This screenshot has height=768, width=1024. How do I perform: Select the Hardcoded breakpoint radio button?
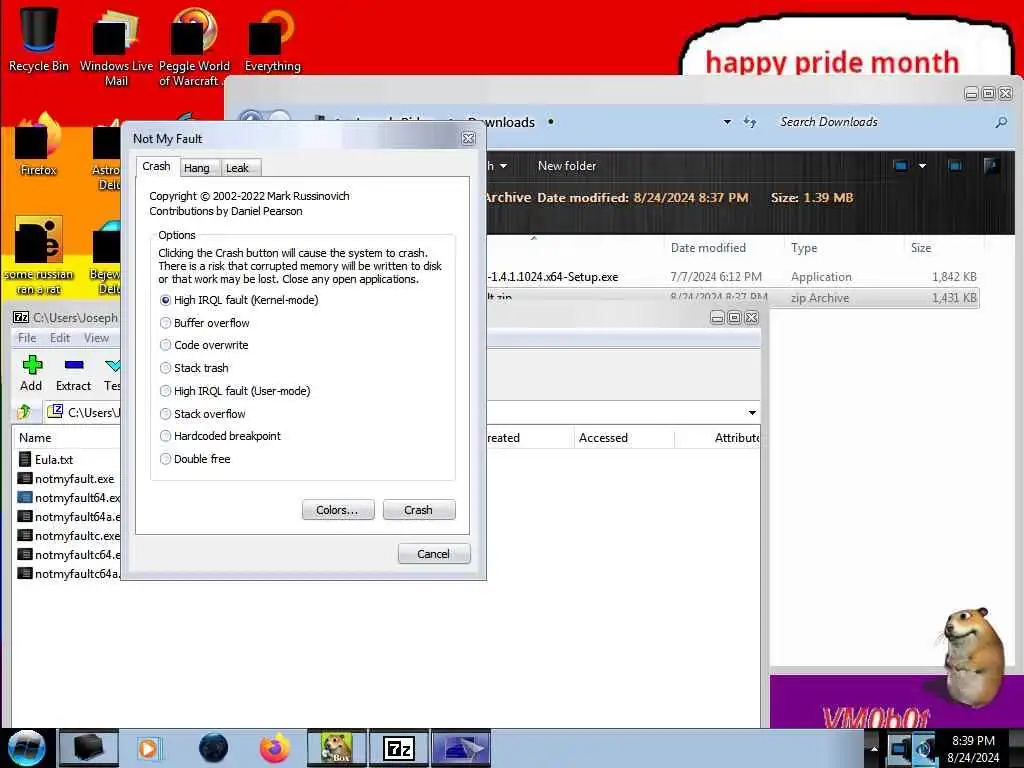(x=165, y=436)
